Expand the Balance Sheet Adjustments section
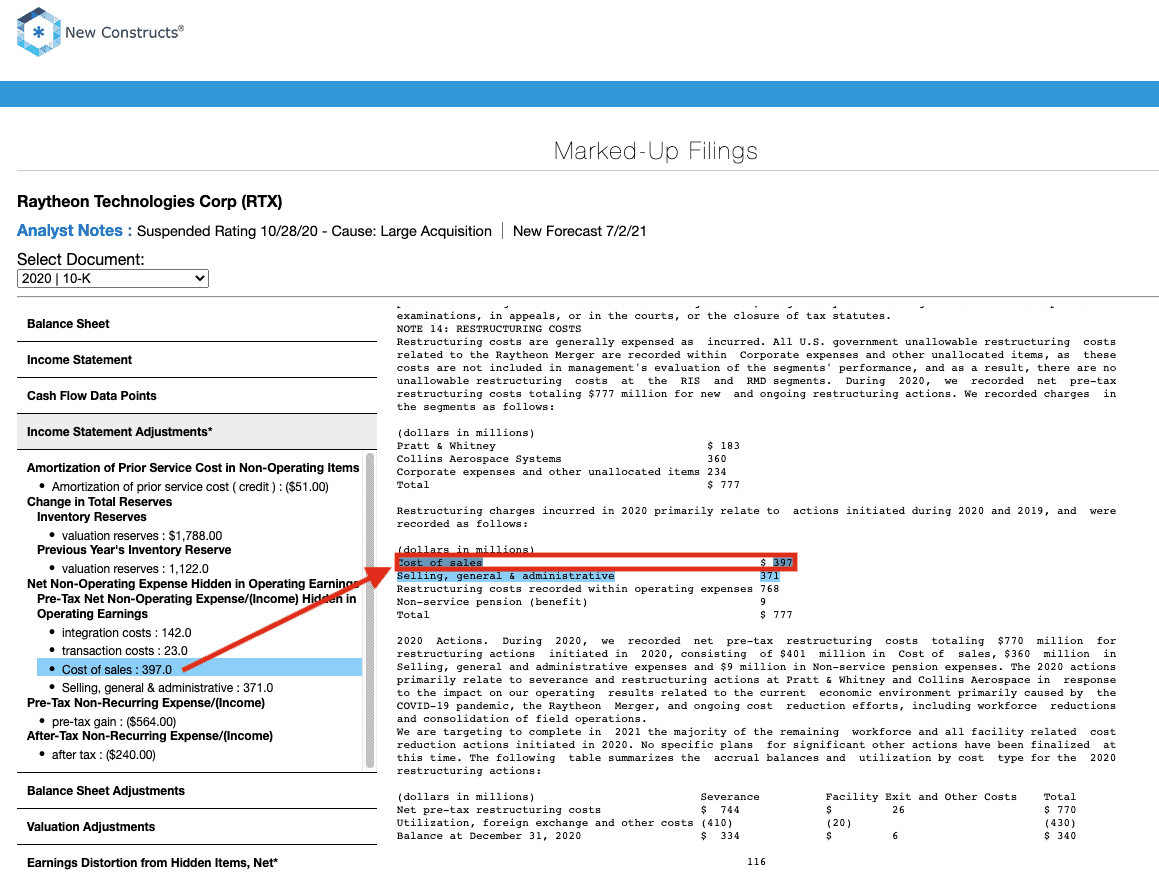This screenshot has width=1159, height=876. (197, 791)
